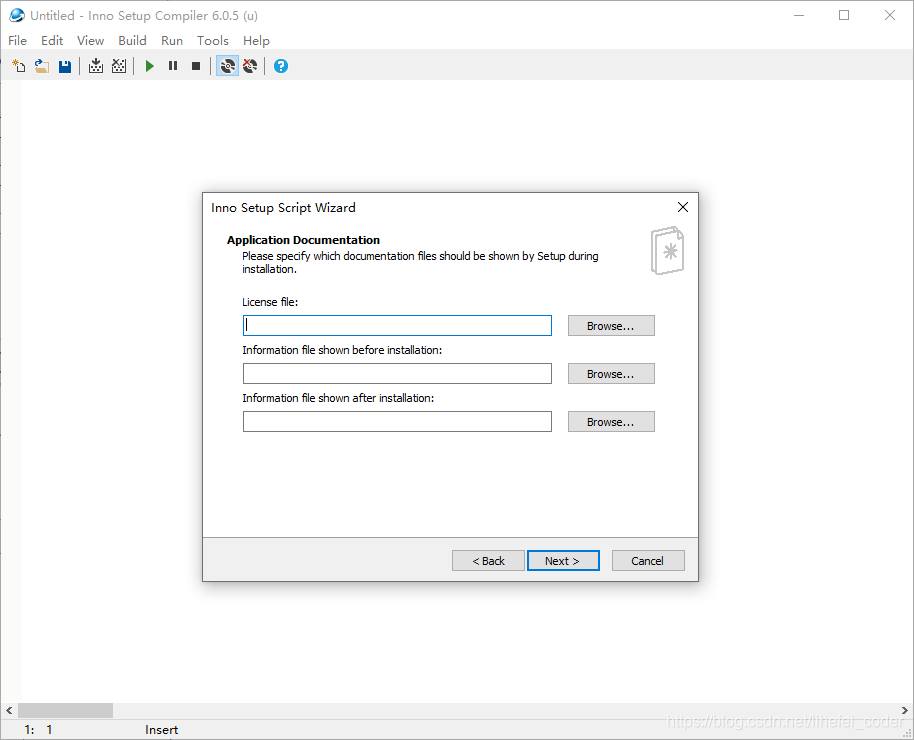Click the Target Uninstall toolbar icon

click(x=250, y=66)
